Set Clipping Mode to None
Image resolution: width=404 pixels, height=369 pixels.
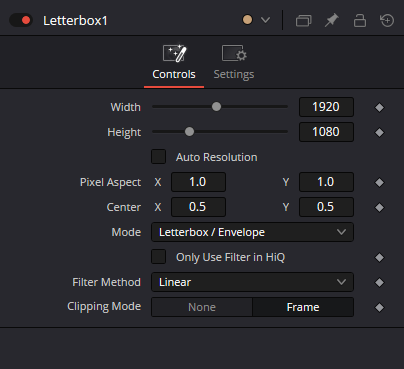click(202, 307)
